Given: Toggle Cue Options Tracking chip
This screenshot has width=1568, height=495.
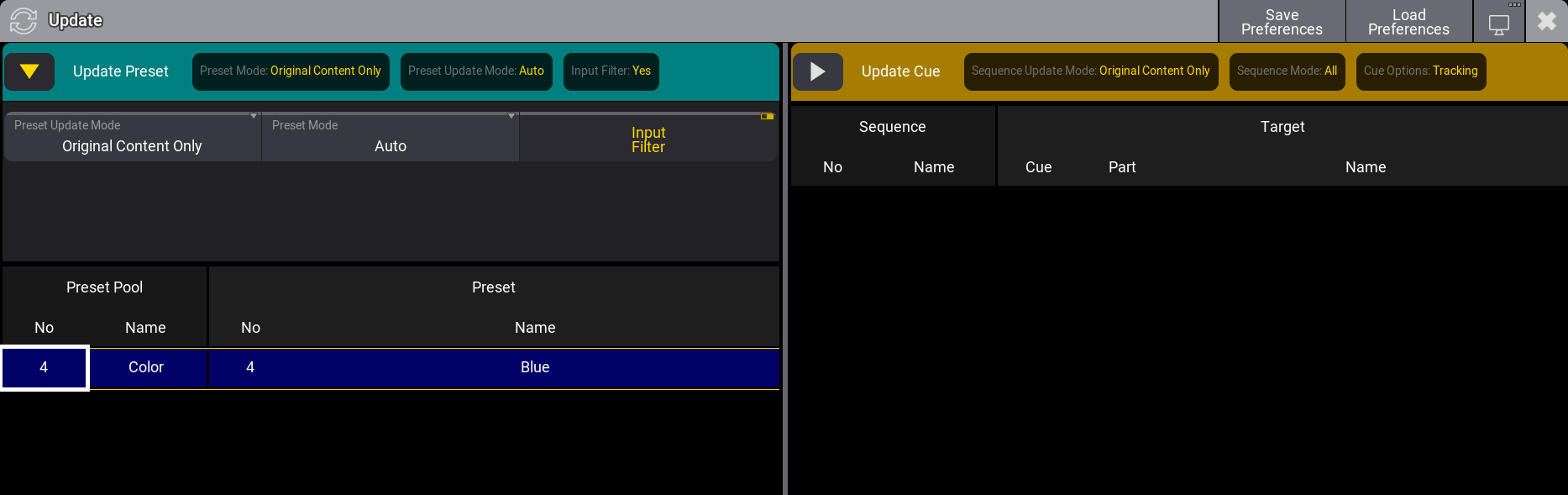Looking at the screenshot, I should (x=1420, y=71).
